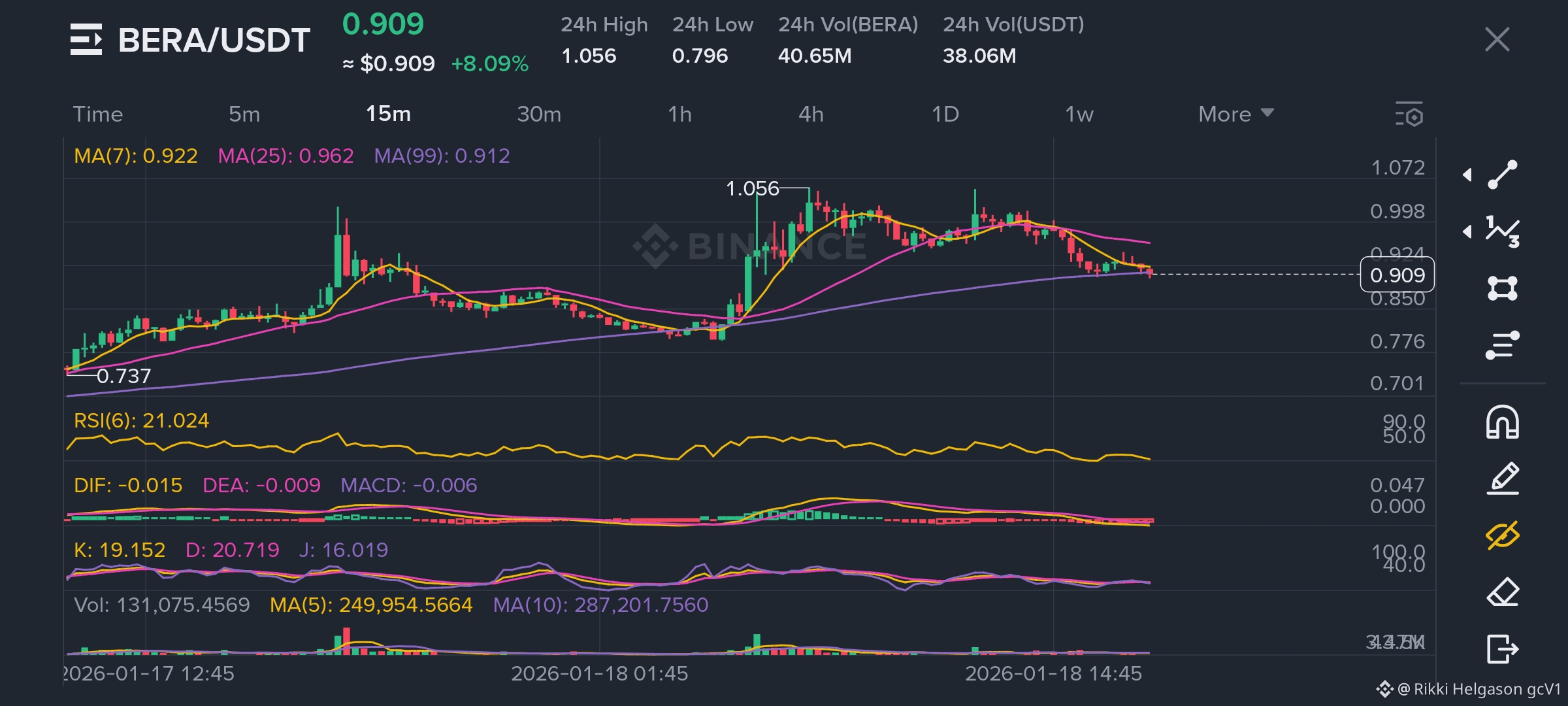The image size is (1568, 706).
Task: Expand wave pattern tool options arrow
Action: (x=1467, y=231)
